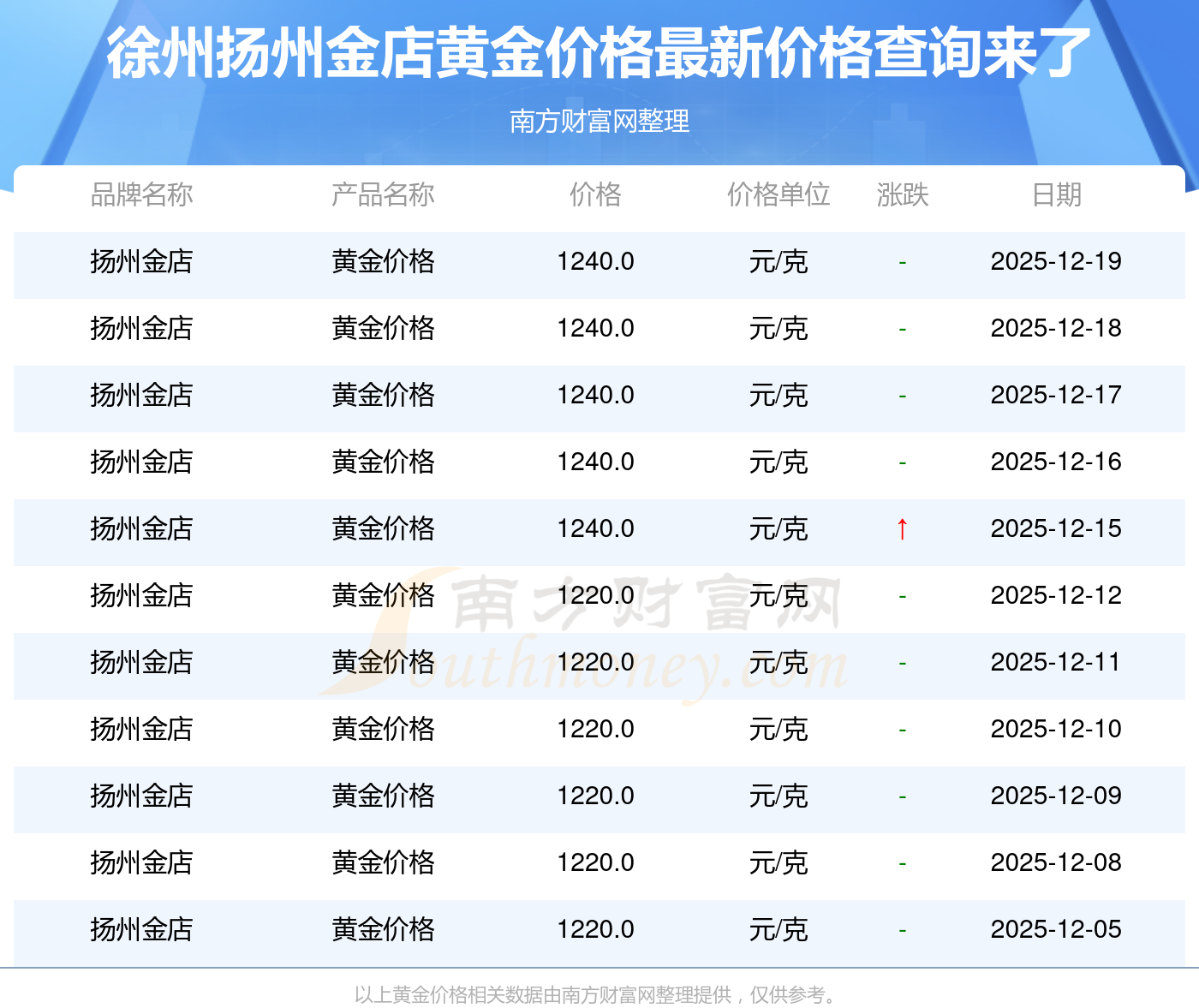Click the 涨跌 column header
Viewport: 1199px width, 1008px height.
tap(902, 194)
